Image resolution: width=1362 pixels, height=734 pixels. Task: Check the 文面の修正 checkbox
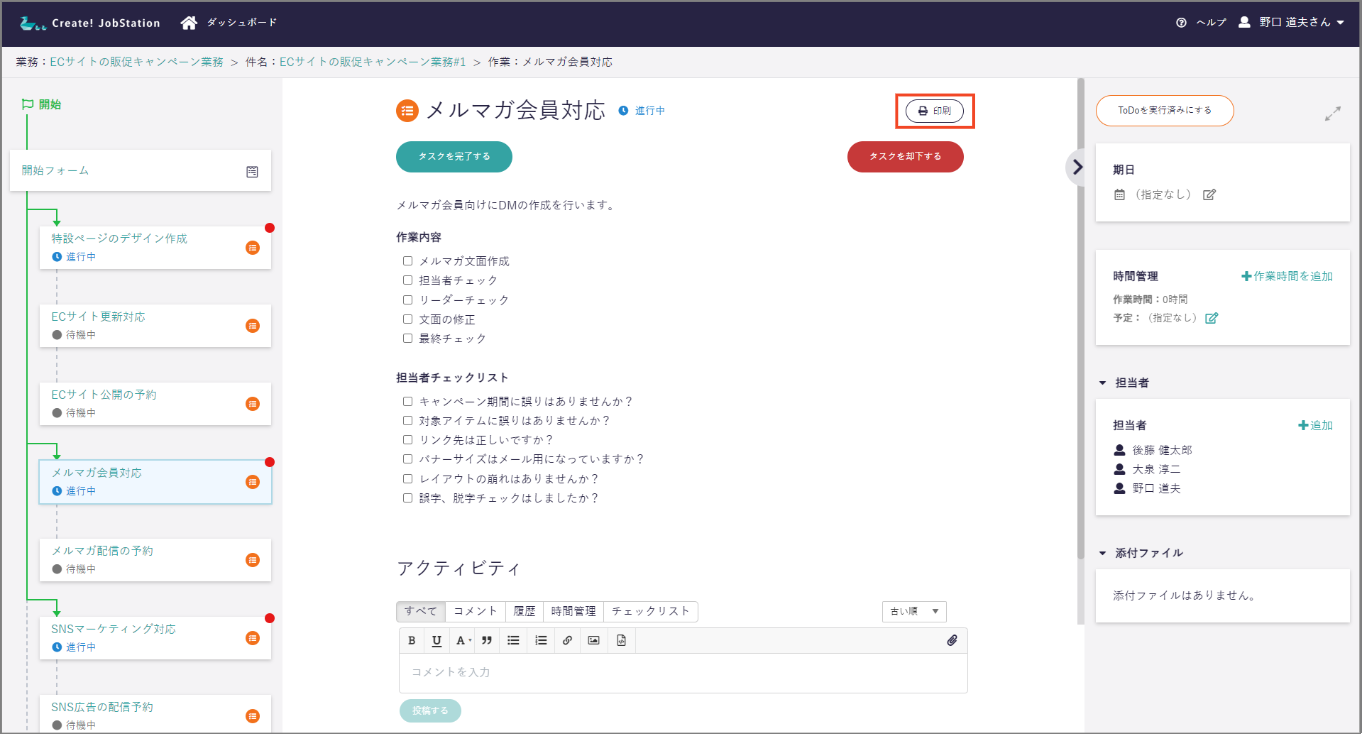(408, 320)
